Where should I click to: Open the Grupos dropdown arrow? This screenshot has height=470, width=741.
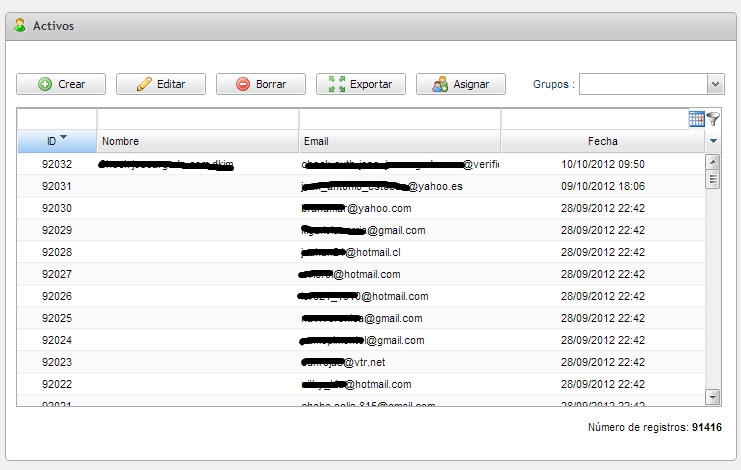pos(715,84)
